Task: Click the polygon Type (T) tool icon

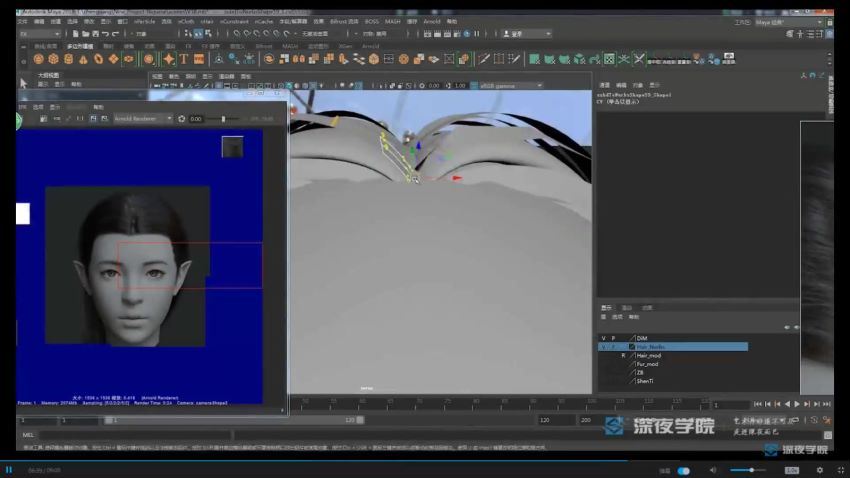Action: pyautogui.click(x=184, y=59)
